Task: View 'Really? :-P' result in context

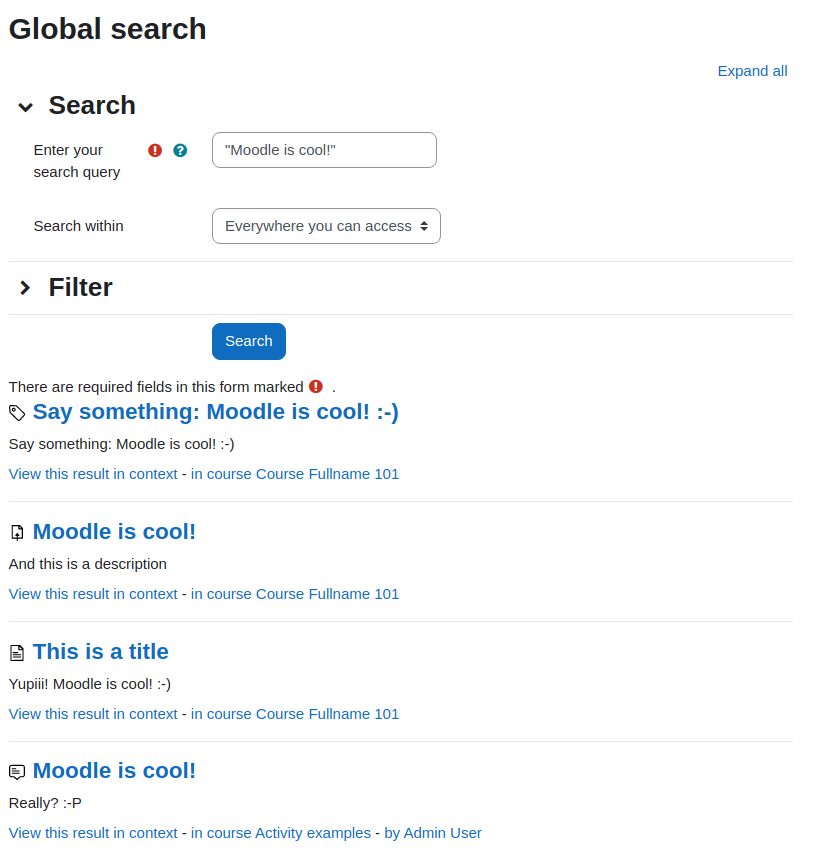Action: pos(93,833)
